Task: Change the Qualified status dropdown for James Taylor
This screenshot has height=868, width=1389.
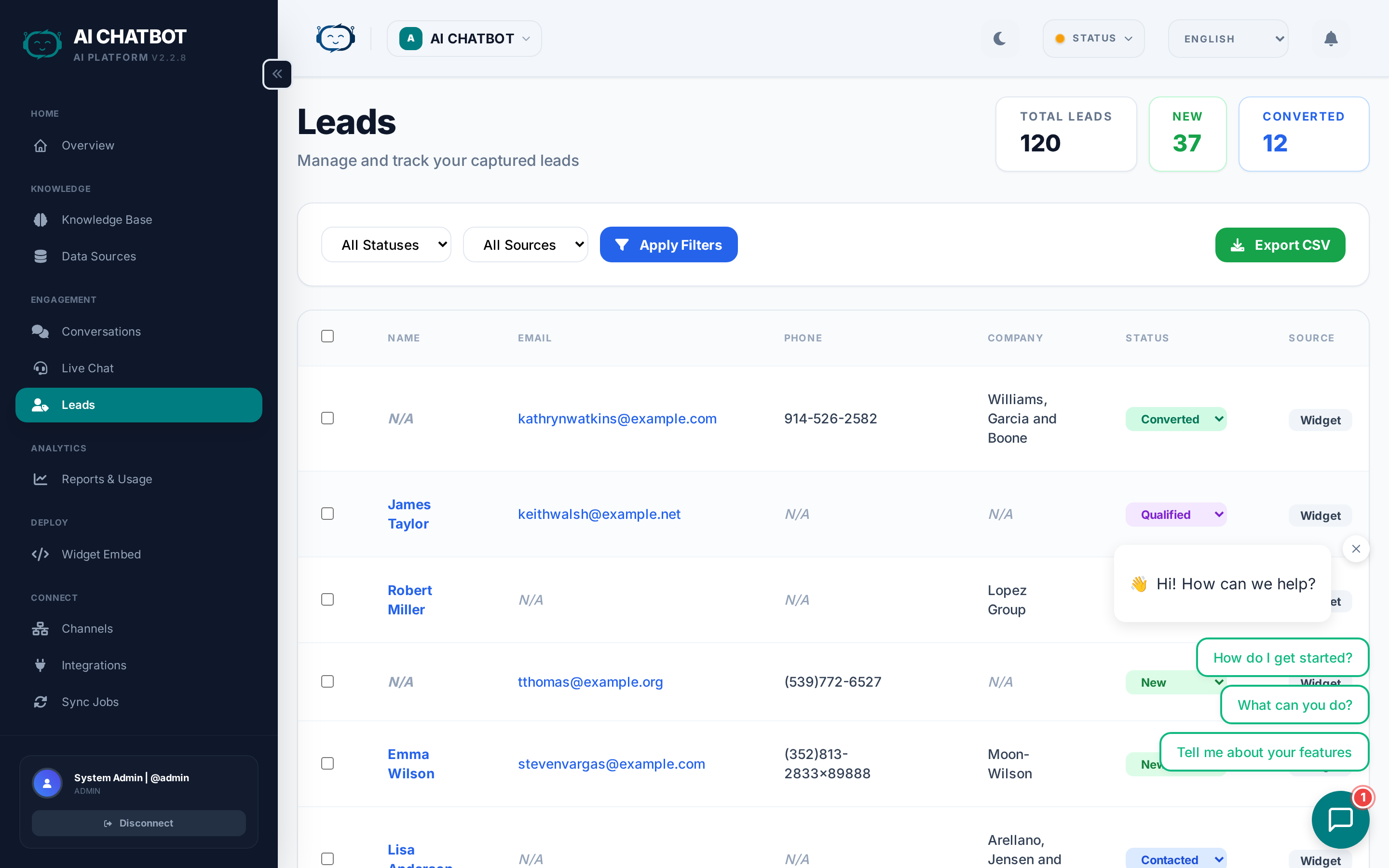Action: pyautogui.click(x=1175, y=514)
